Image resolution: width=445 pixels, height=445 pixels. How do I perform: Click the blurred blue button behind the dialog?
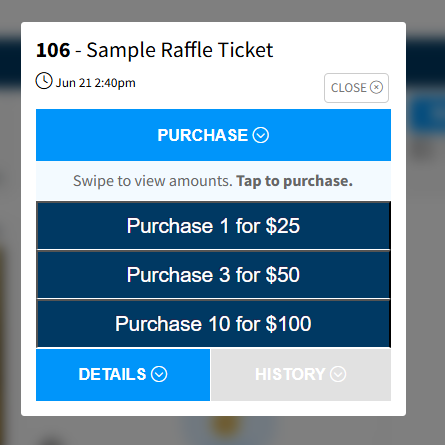(x=428, y=114)
